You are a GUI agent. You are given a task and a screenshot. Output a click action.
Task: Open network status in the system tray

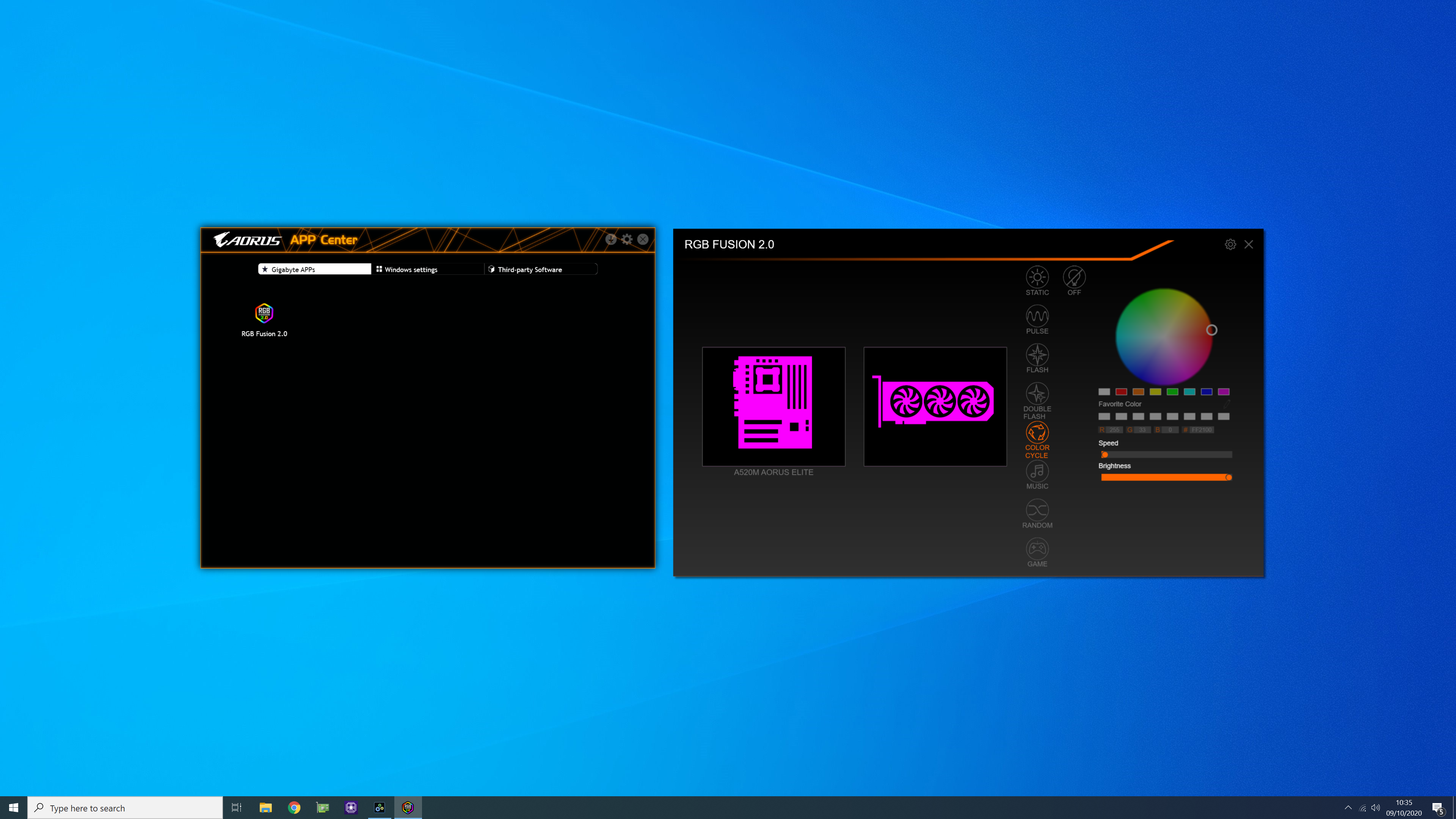point(1363,808)
